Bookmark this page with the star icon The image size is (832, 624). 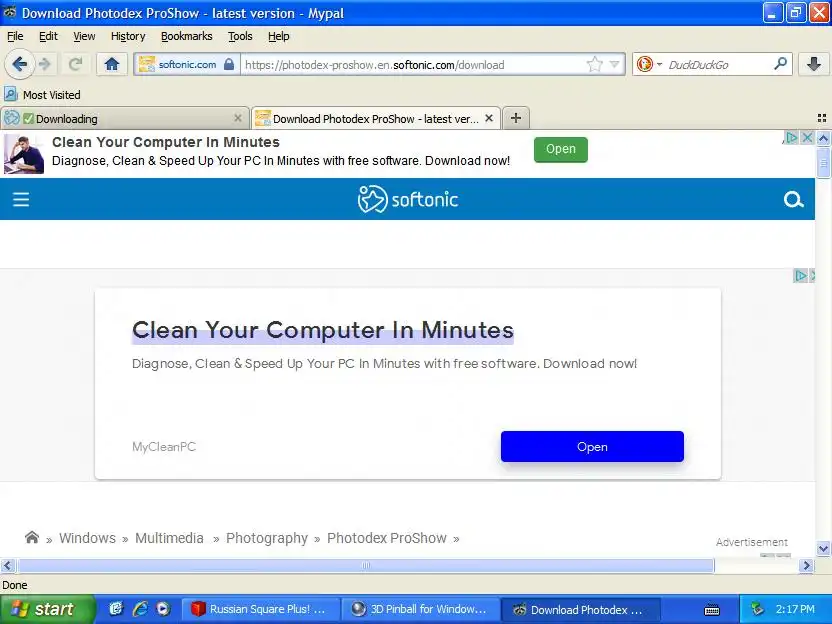tap(595, 65)
